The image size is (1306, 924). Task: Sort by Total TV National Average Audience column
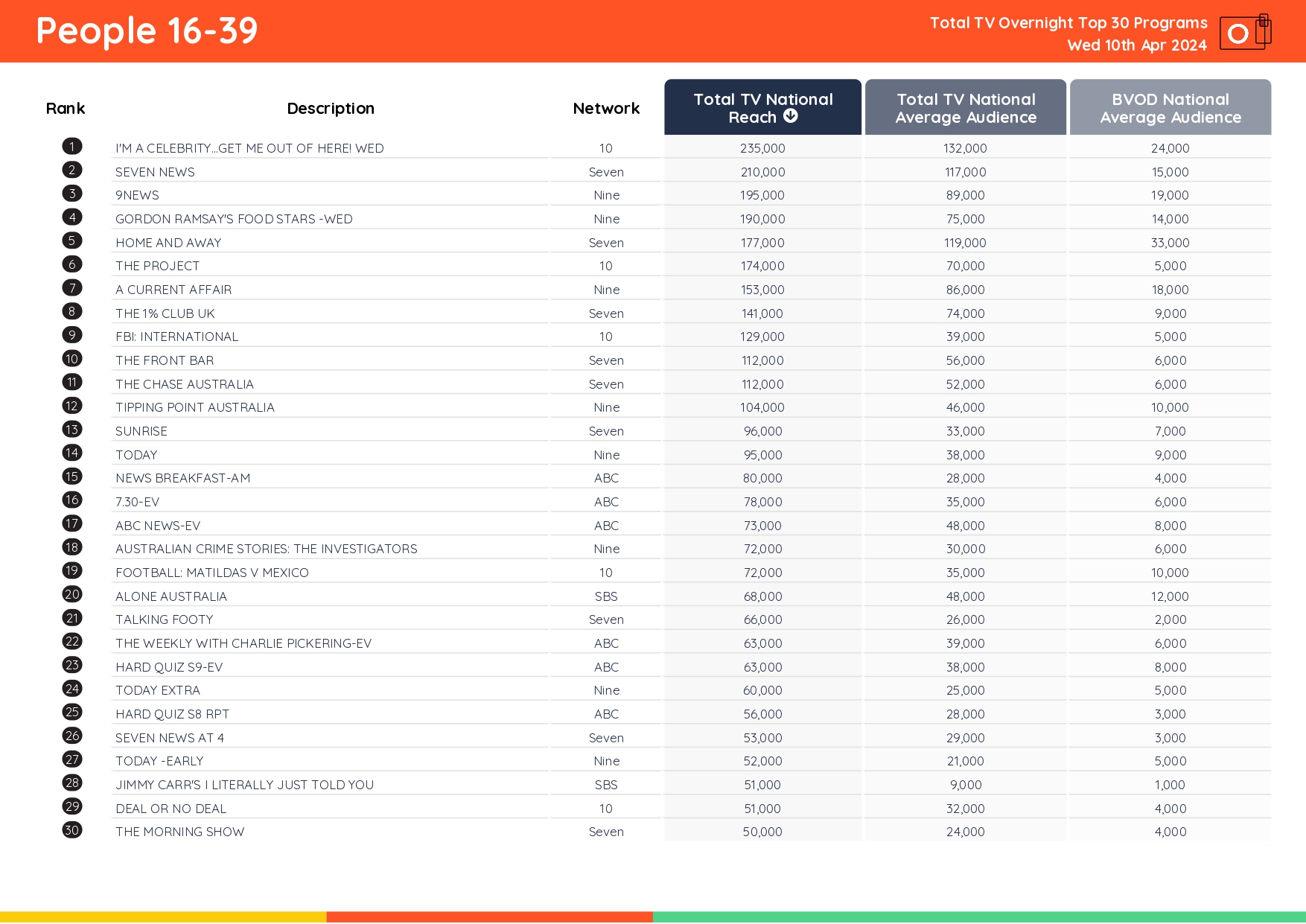click(965, 107)
